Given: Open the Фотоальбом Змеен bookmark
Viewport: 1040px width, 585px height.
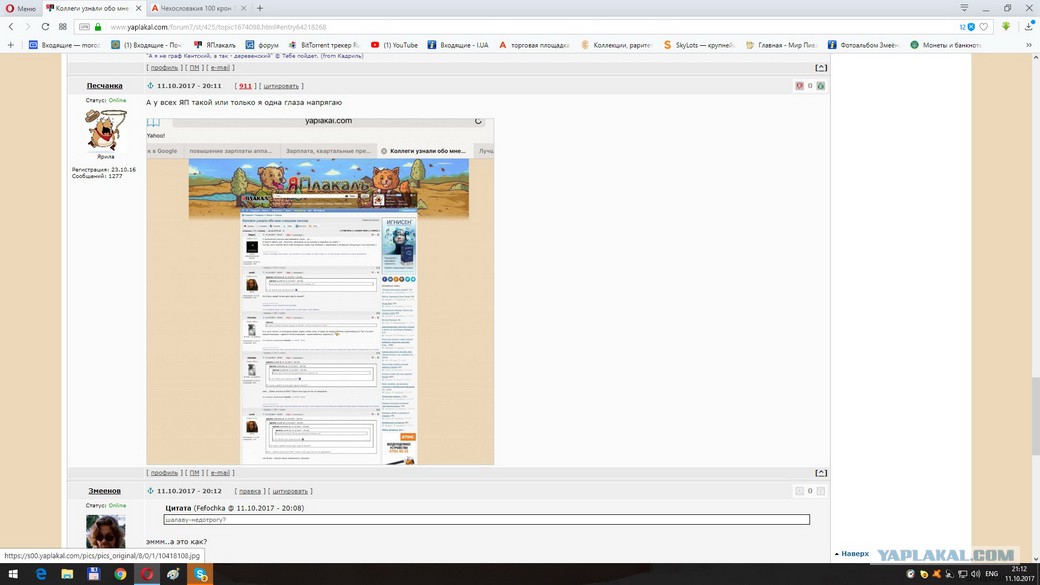Looking at the screenshot, I should [x=863, y=45].
